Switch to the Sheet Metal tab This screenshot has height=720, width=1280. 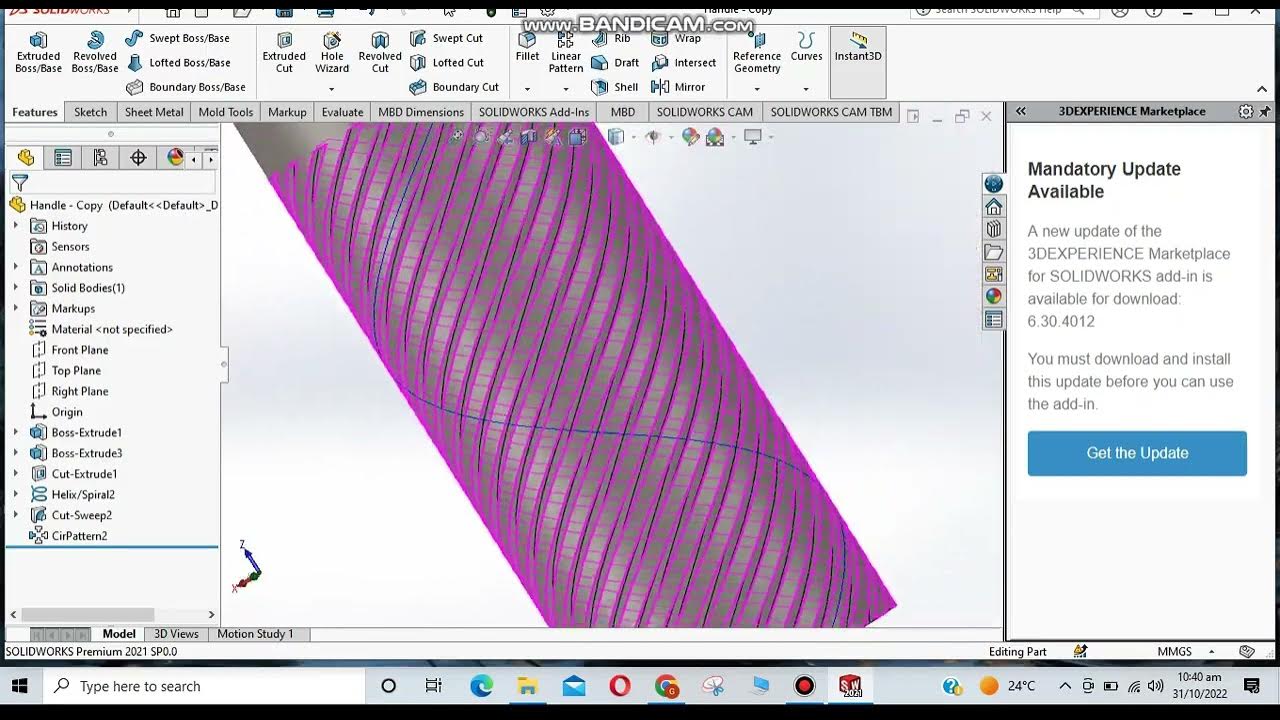point(154,112)
